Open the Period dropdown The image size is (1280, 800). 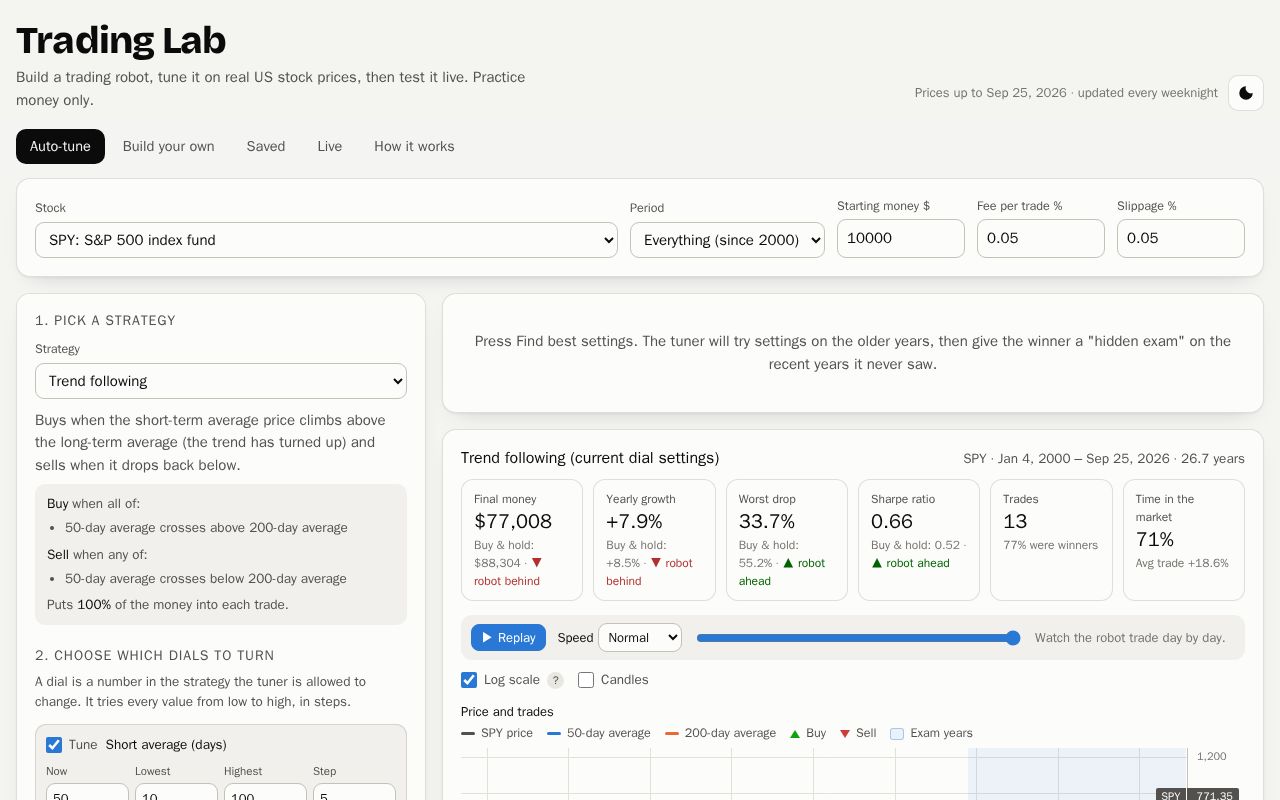pos(727,240)
